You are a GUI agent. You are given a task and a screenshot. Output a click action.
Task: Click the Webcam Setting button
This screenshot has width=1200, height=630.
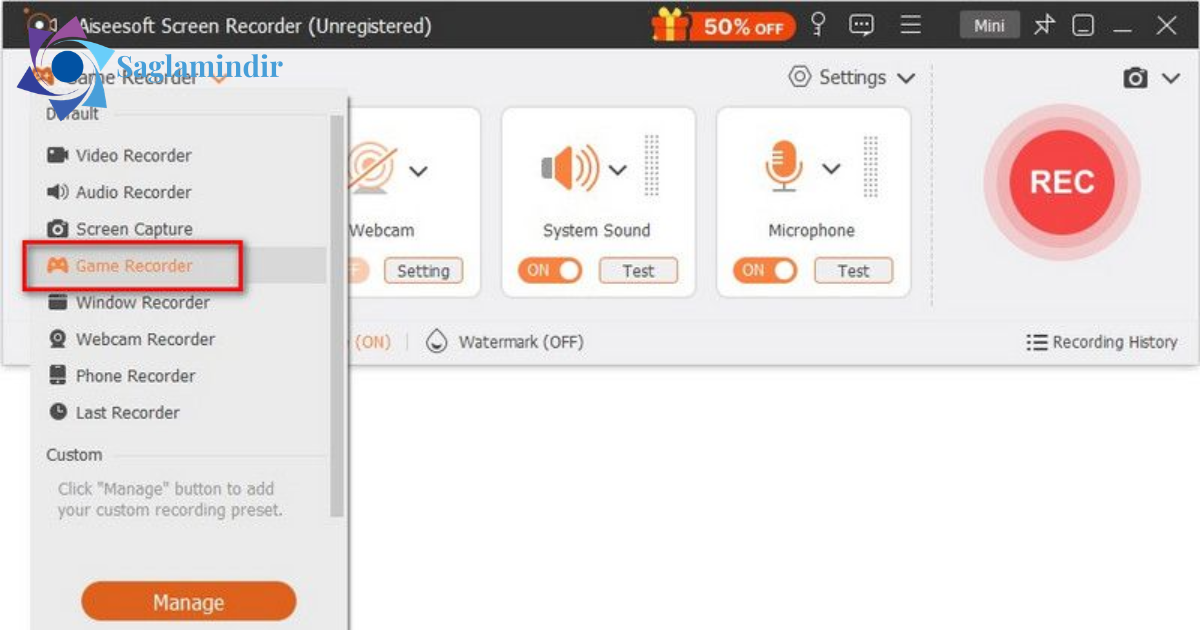click(423, 270)
